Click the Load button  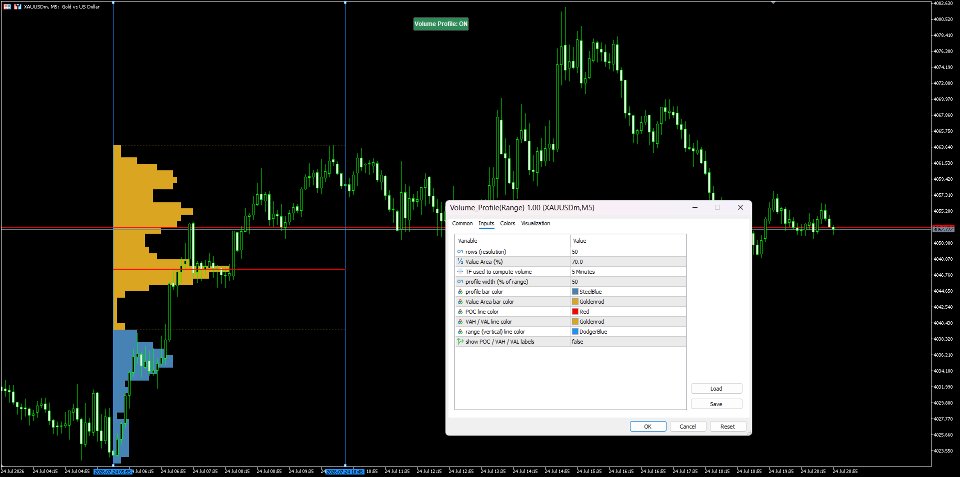tap(716, 389)
